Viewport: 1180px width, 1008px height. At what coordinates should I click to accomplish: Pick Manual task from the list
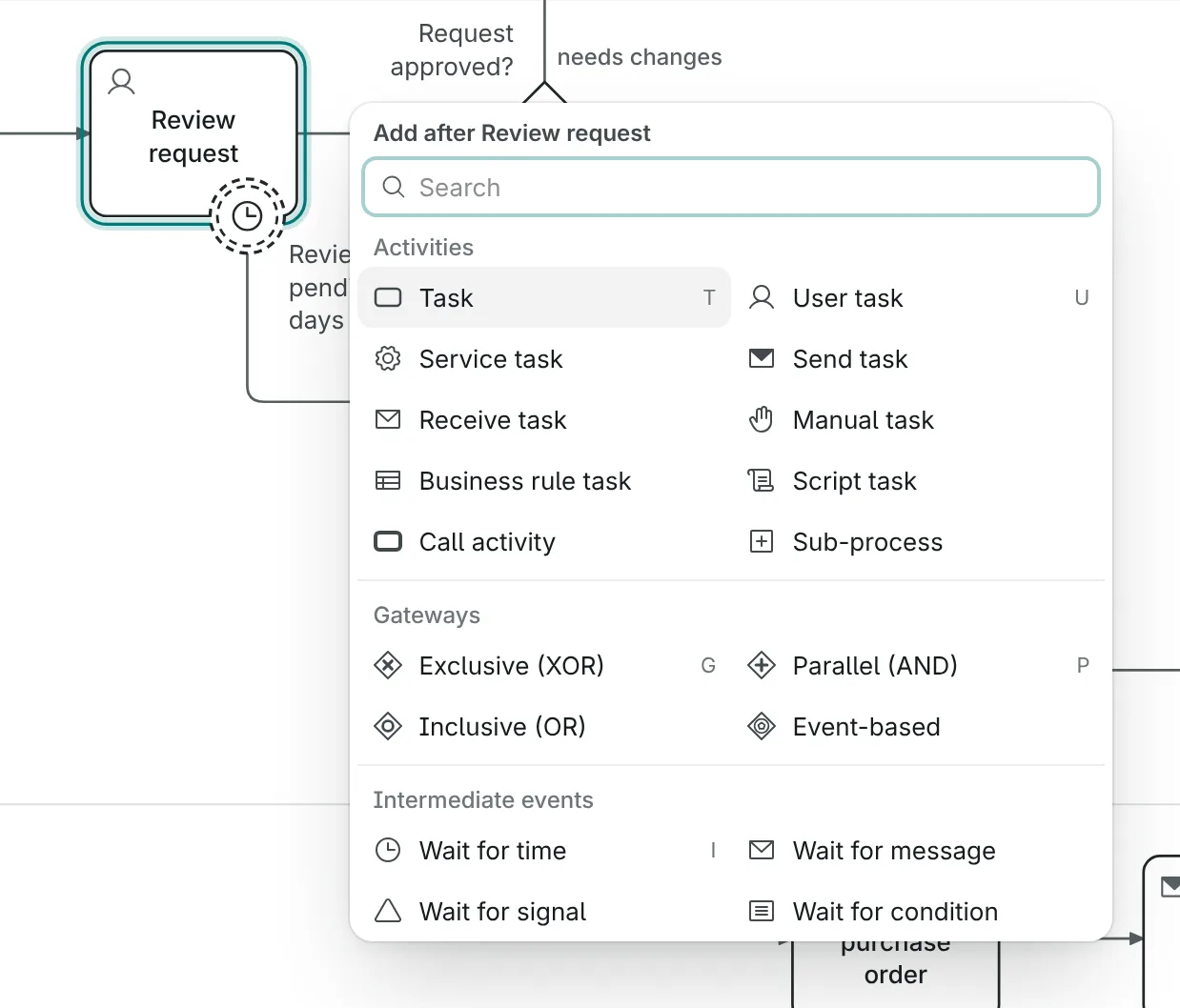point(918,419)
